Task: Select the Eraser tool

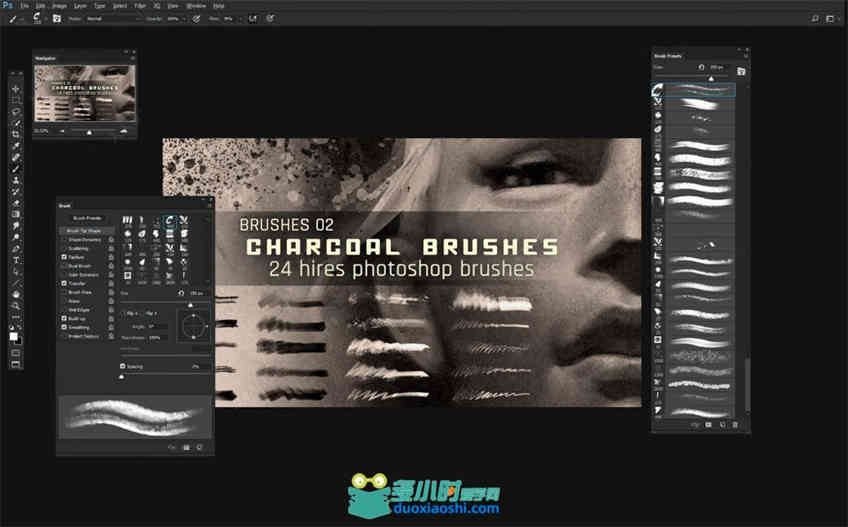Action: point(16,203)
